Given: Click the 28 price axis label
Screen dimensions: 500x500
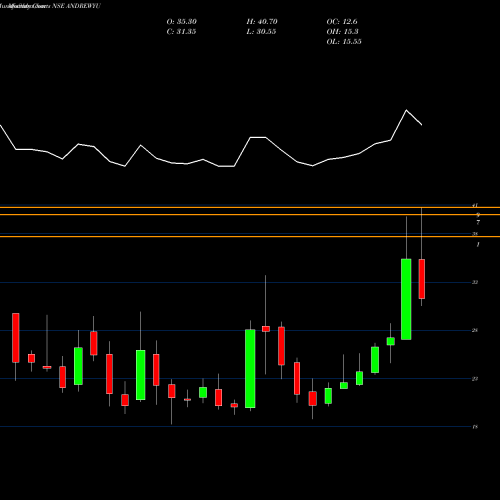Looking at the screenshot, I should (475, 330).
